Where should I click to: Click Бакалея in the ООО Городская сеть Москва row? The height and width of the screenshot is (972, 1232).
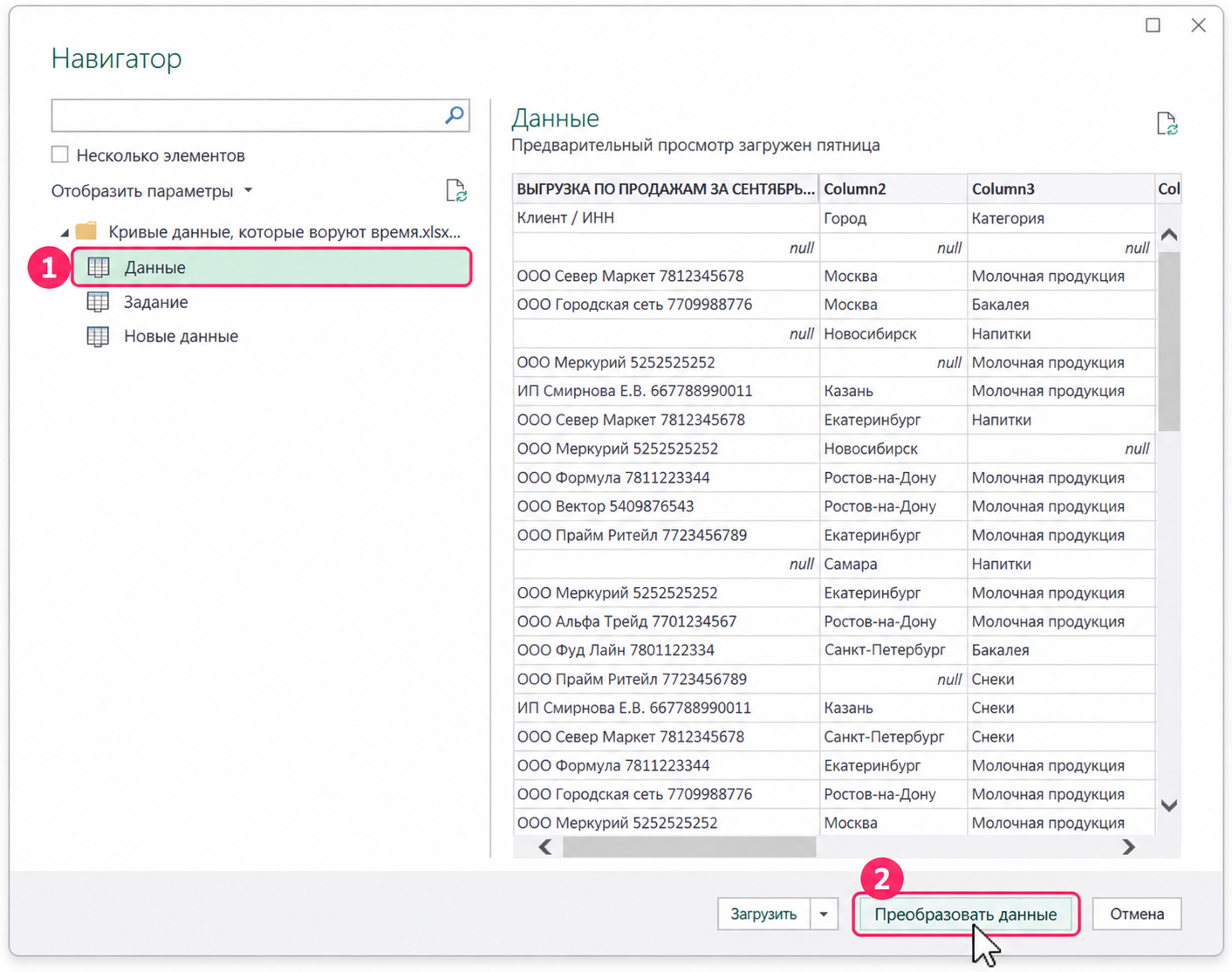pos(1061,305)
